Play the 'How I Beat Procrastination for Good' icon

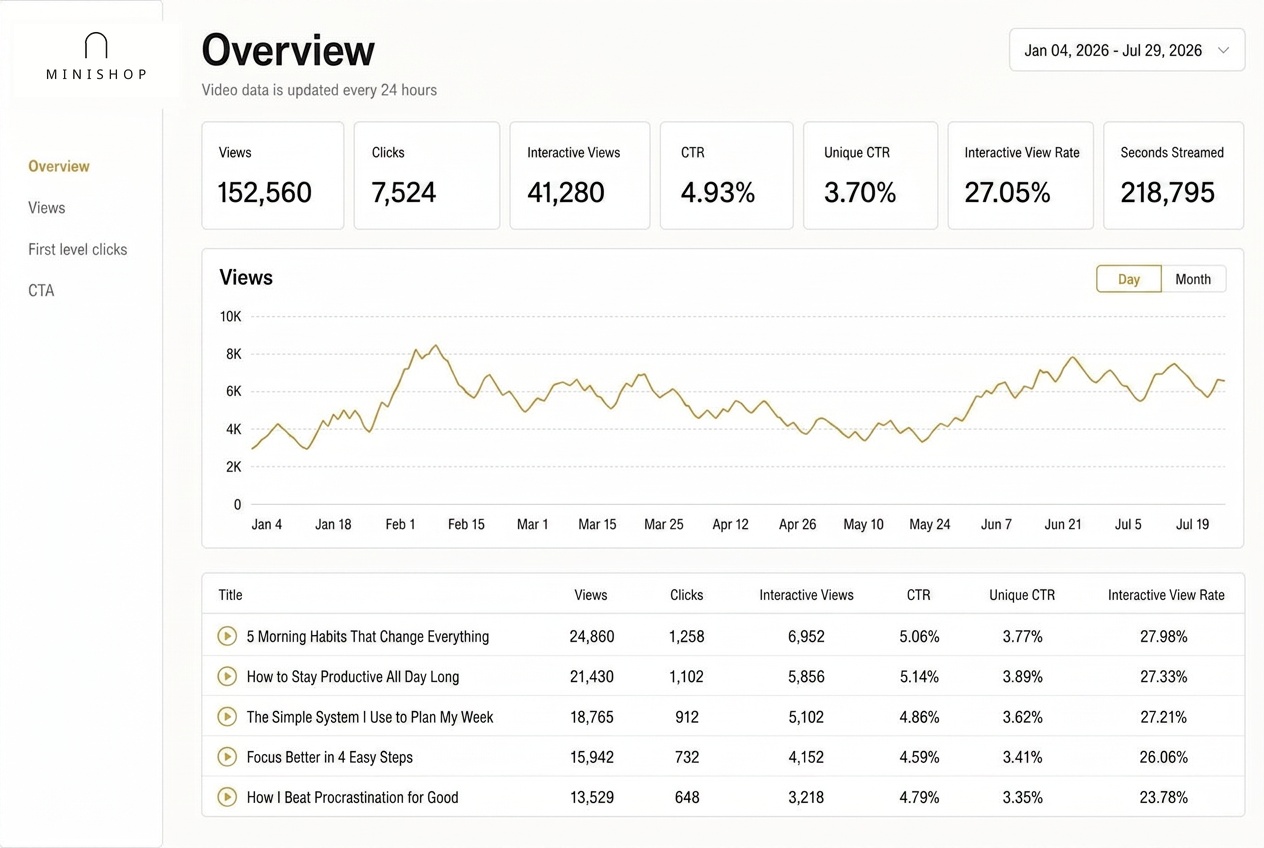(x=227, y=797)
